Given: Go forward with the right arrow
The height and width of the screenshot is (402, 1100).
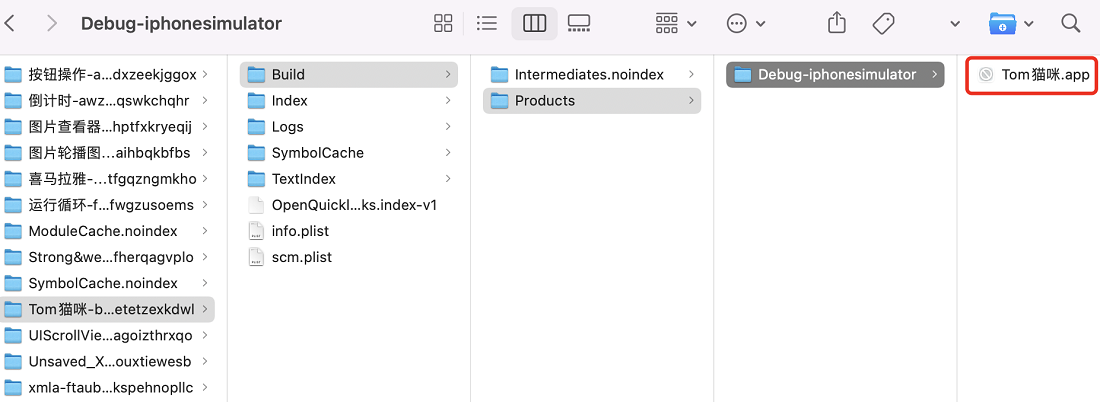Looking at the screenshot, I should [x=51, y=24].
